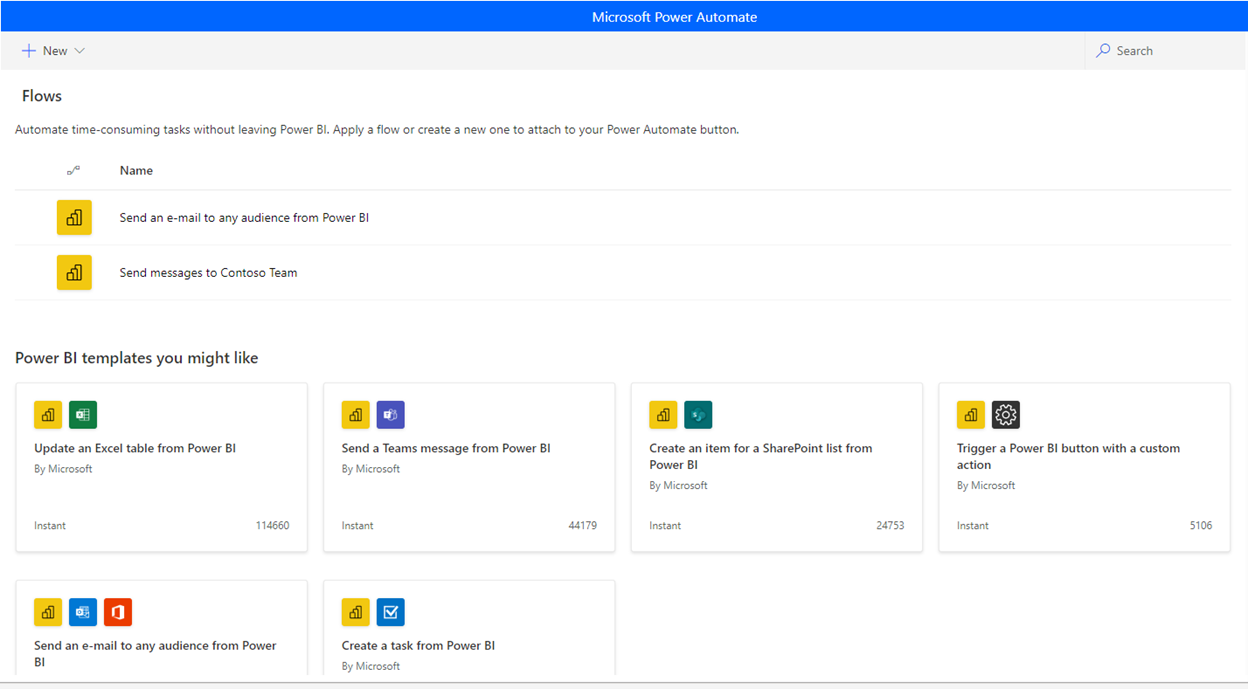Open Send messages to Contoso Team flow

(208, 273)
